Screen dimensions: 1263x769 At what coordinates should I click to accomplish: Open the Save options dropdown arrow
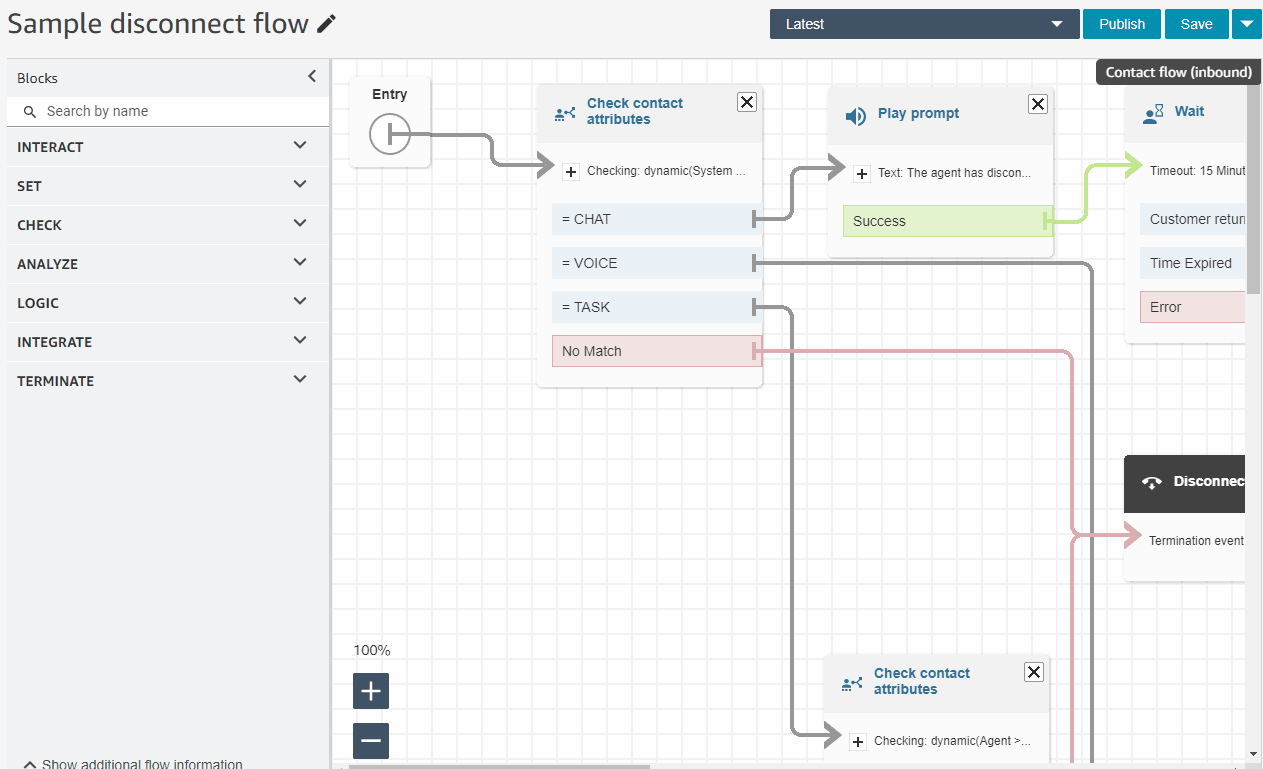1246,24
